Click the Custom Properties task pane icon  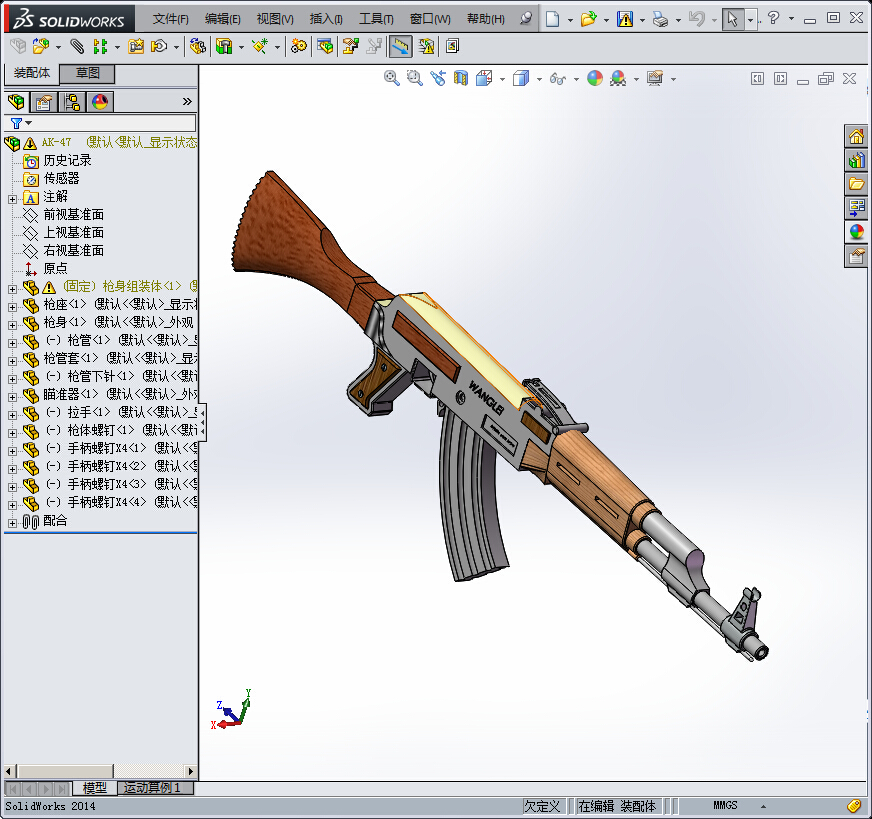(x=856, y=256)
